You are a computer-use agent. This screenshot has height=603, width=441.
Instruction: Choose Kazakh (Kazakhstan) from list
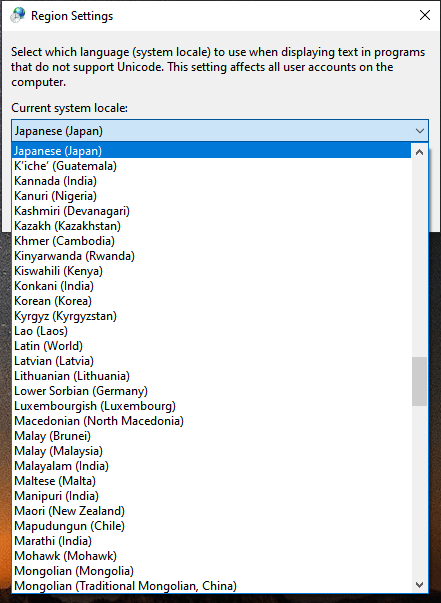tap(211, 226)
